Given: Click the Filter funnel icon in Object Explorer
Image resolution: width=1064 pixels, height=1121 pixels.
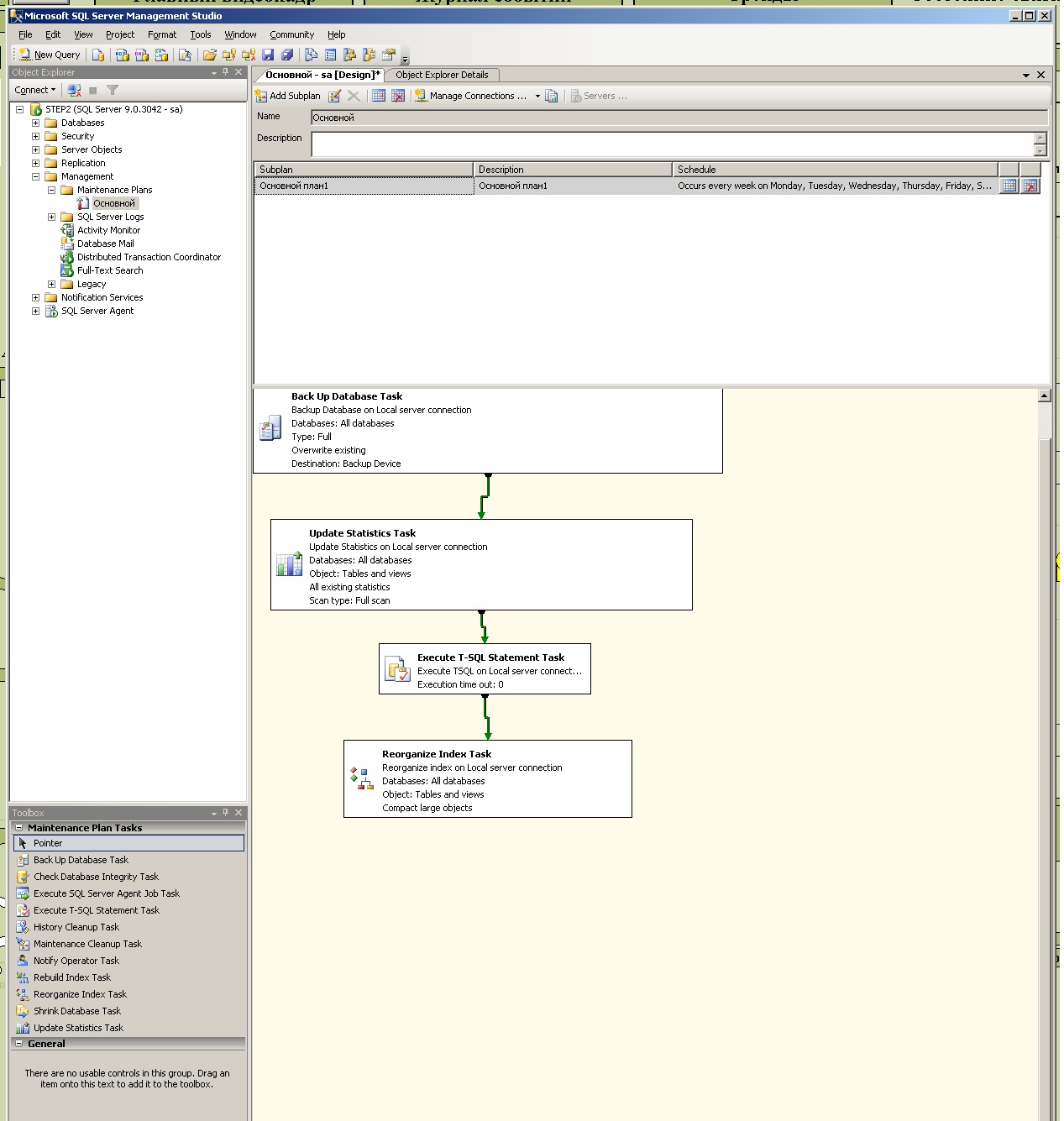Looking at the screenshot, I should tap(113, 91).
